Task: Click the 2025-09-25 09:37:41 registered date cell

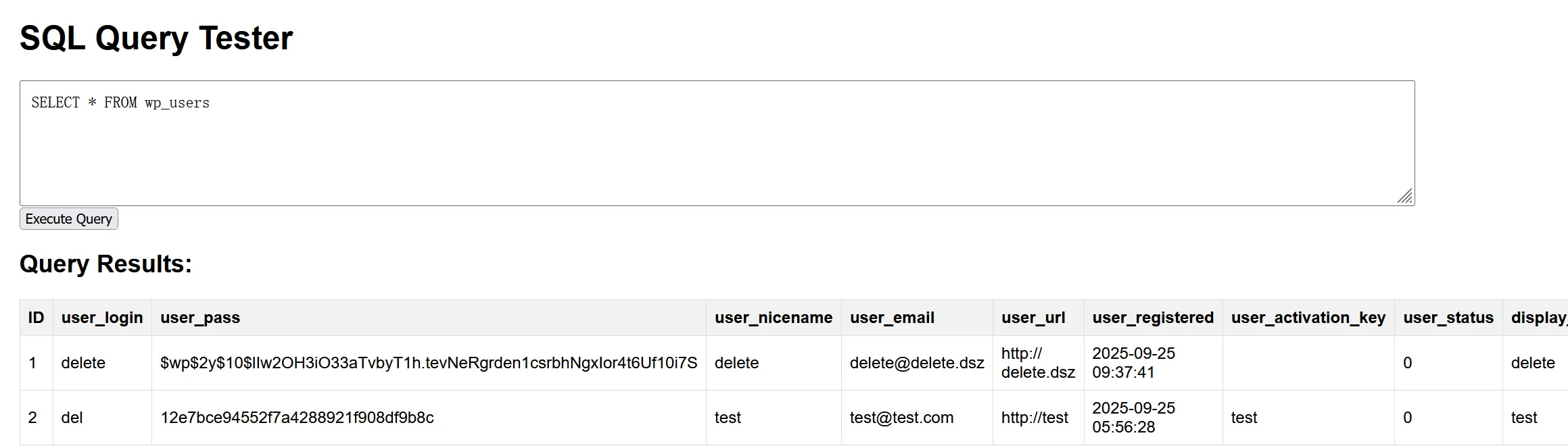Action: click(x=1133, y=363)
